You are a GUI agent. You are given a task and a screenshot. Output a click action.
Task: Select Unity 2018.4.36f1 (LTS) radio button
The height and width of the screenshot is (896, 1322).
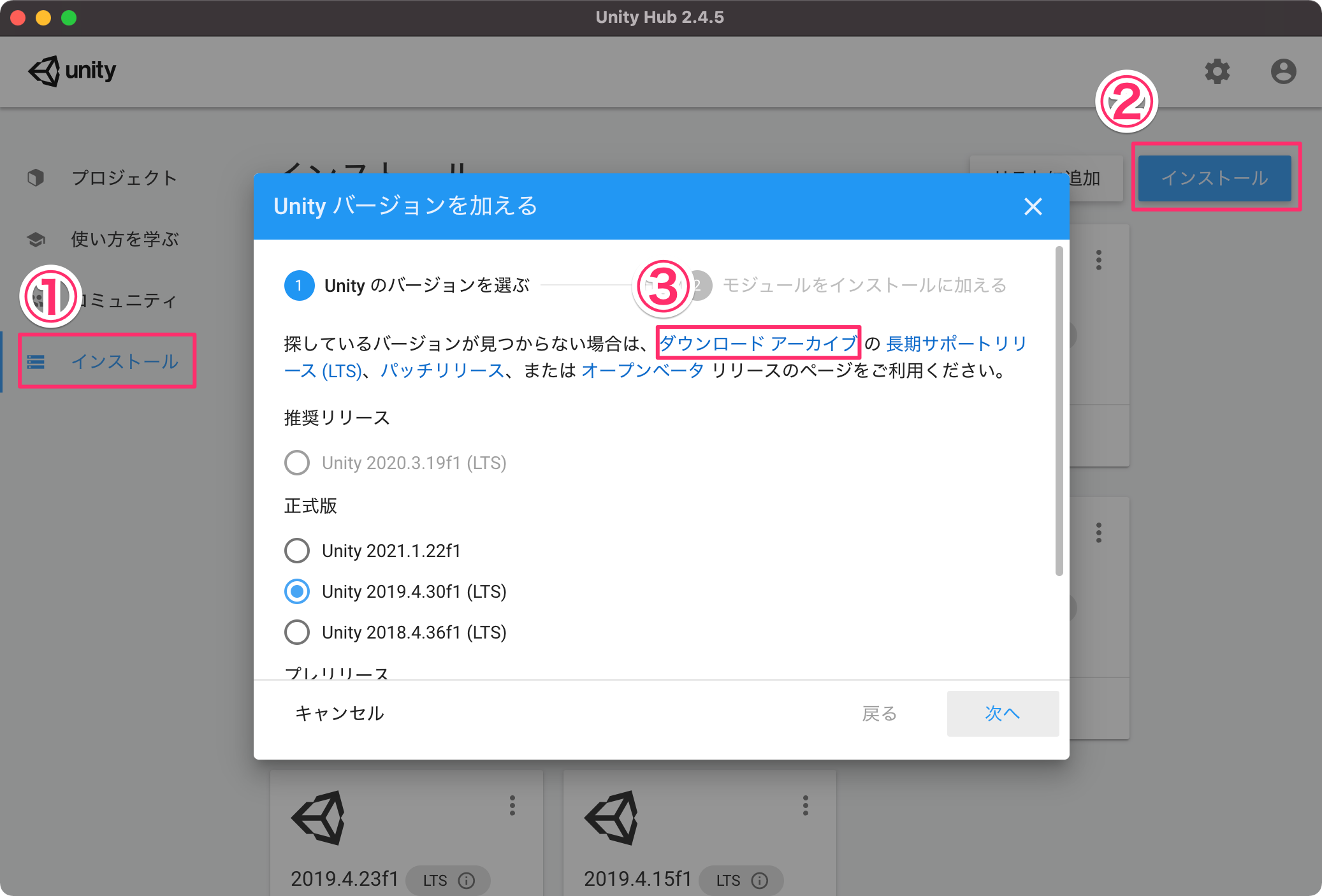(x=297, y=632)
